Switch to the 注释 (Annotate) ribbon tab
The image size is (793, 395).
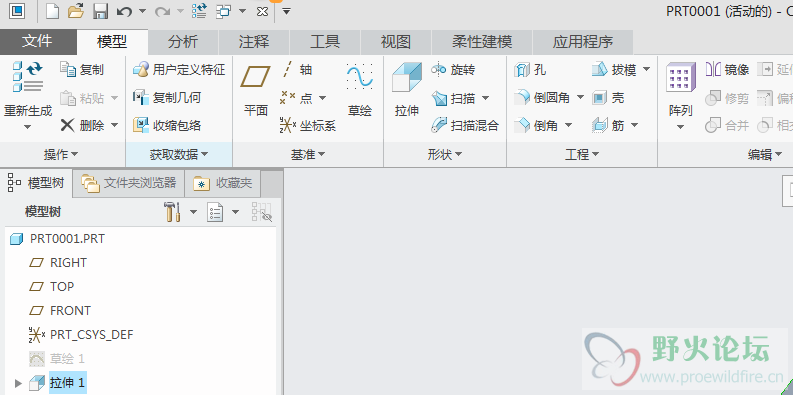point(254,42)
